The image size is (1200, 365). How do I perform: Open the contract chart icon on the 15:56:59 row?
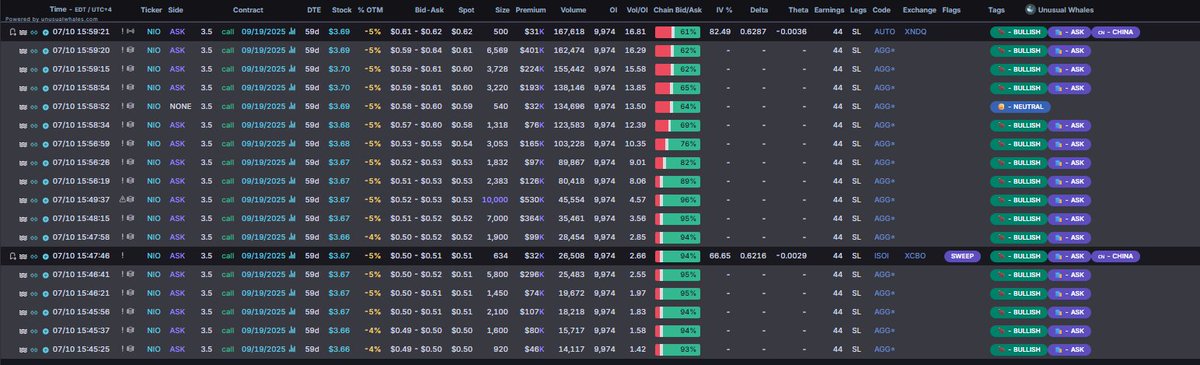[292, 144]
